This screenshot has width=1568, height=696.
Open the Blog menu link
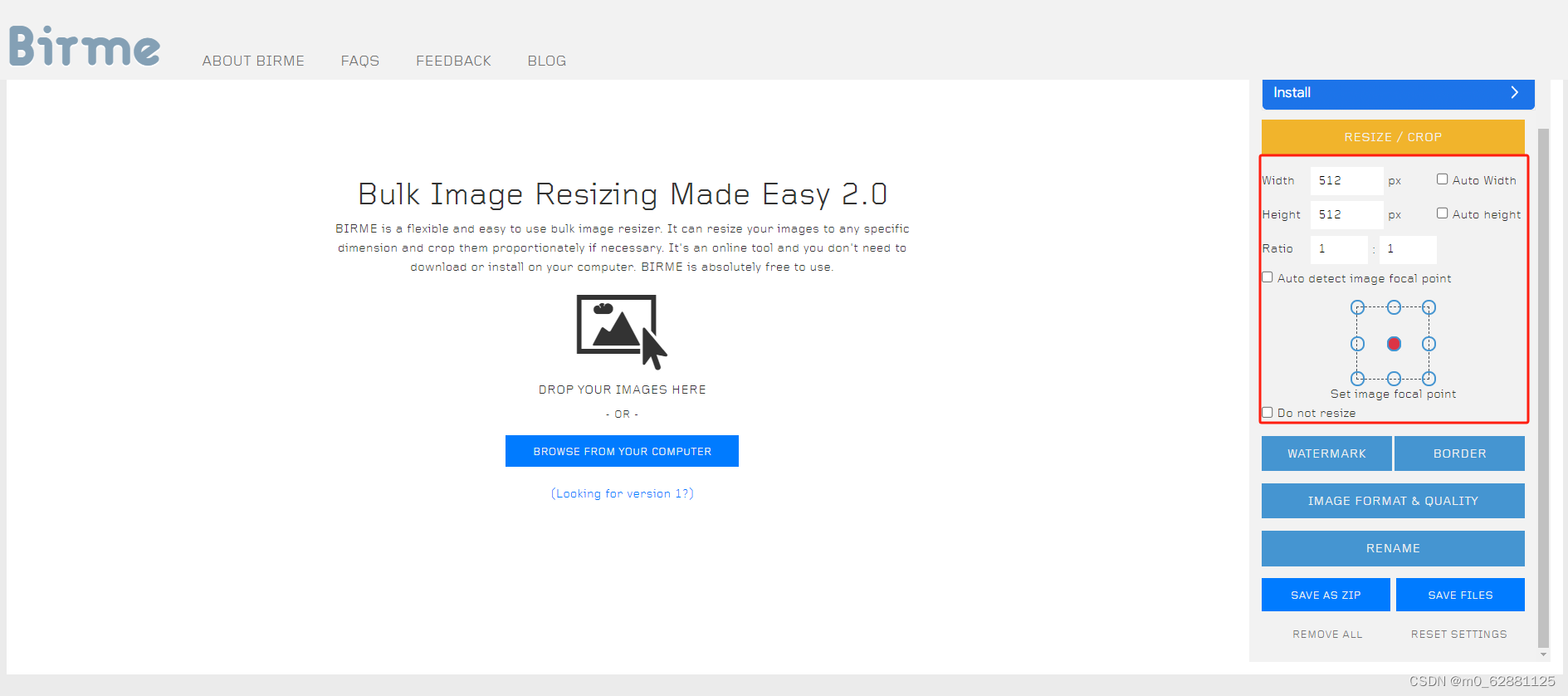coord(547,61)
